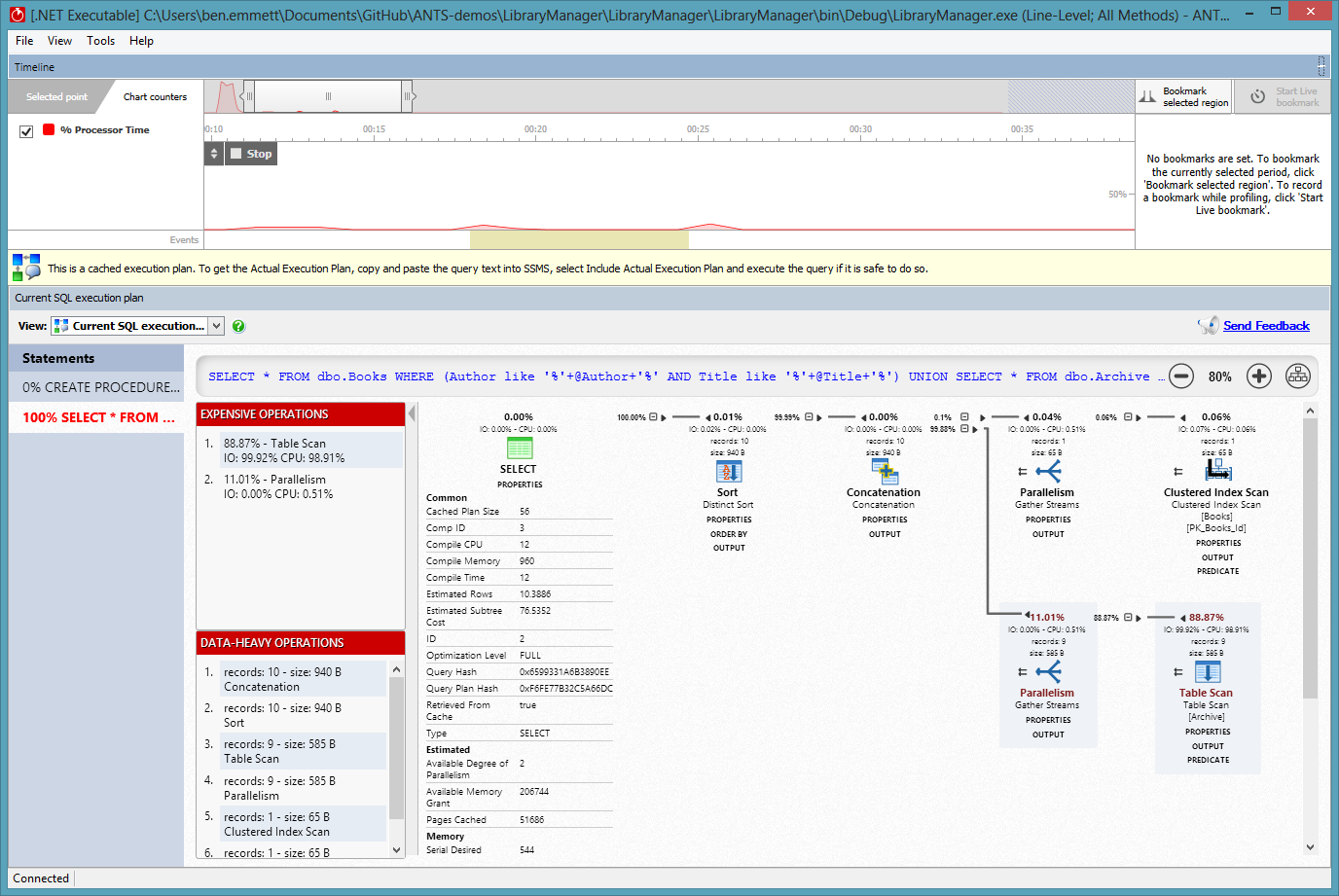Click the green SELECT node icon
1339x896 pixels.
[x=520, y=448]
